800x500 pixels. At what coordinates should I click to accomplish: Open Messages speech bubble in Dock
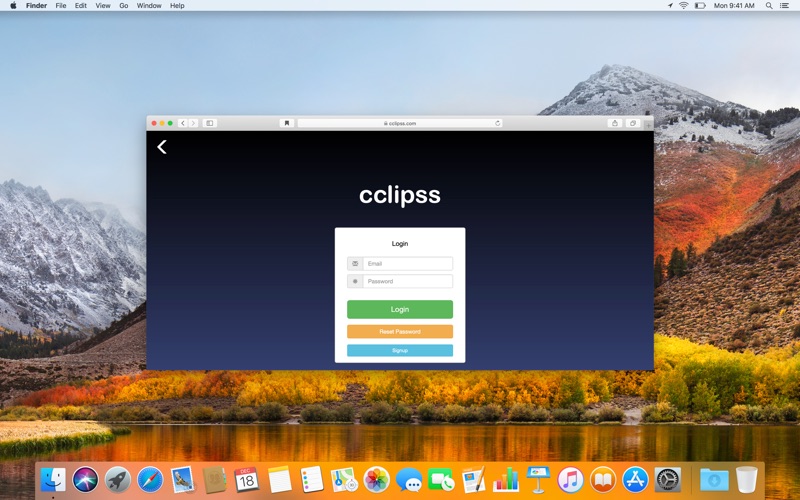point(409,480)
